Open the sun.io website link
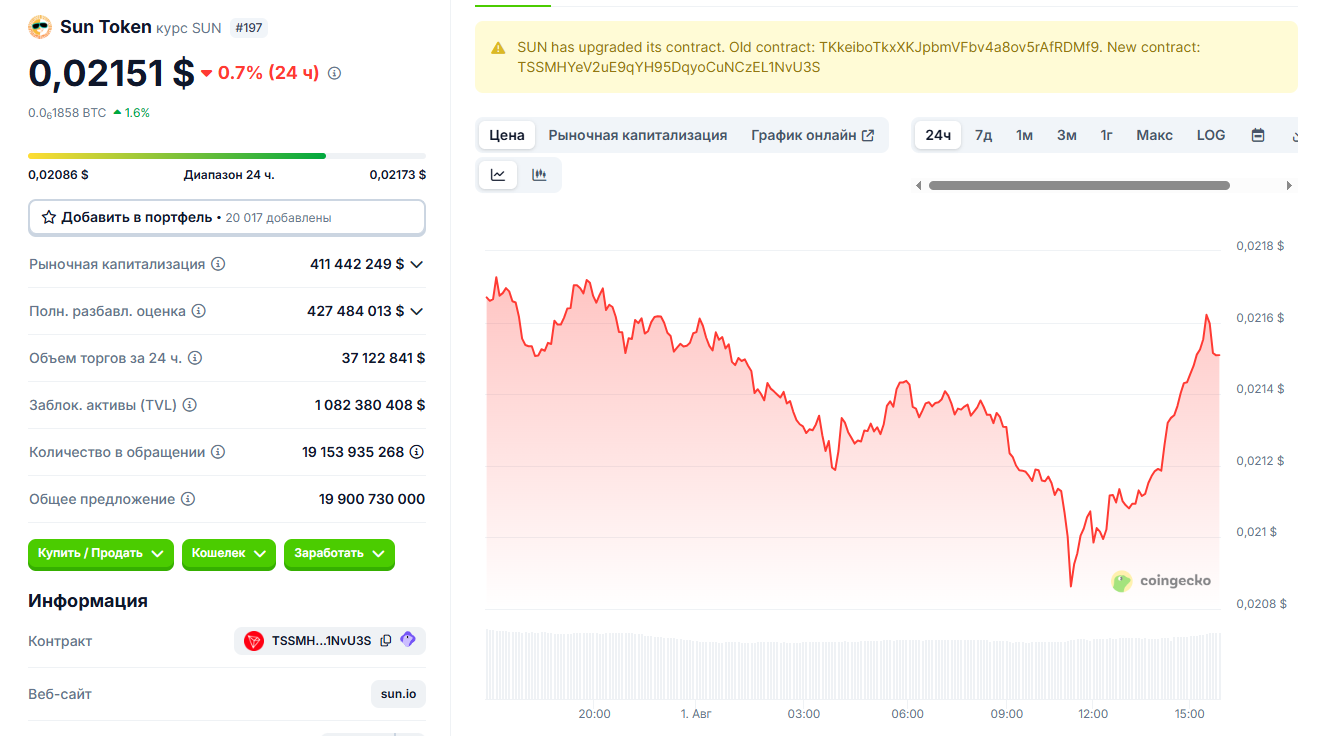The width and height of the screenshot is (1320, 736). pos(398,694)
